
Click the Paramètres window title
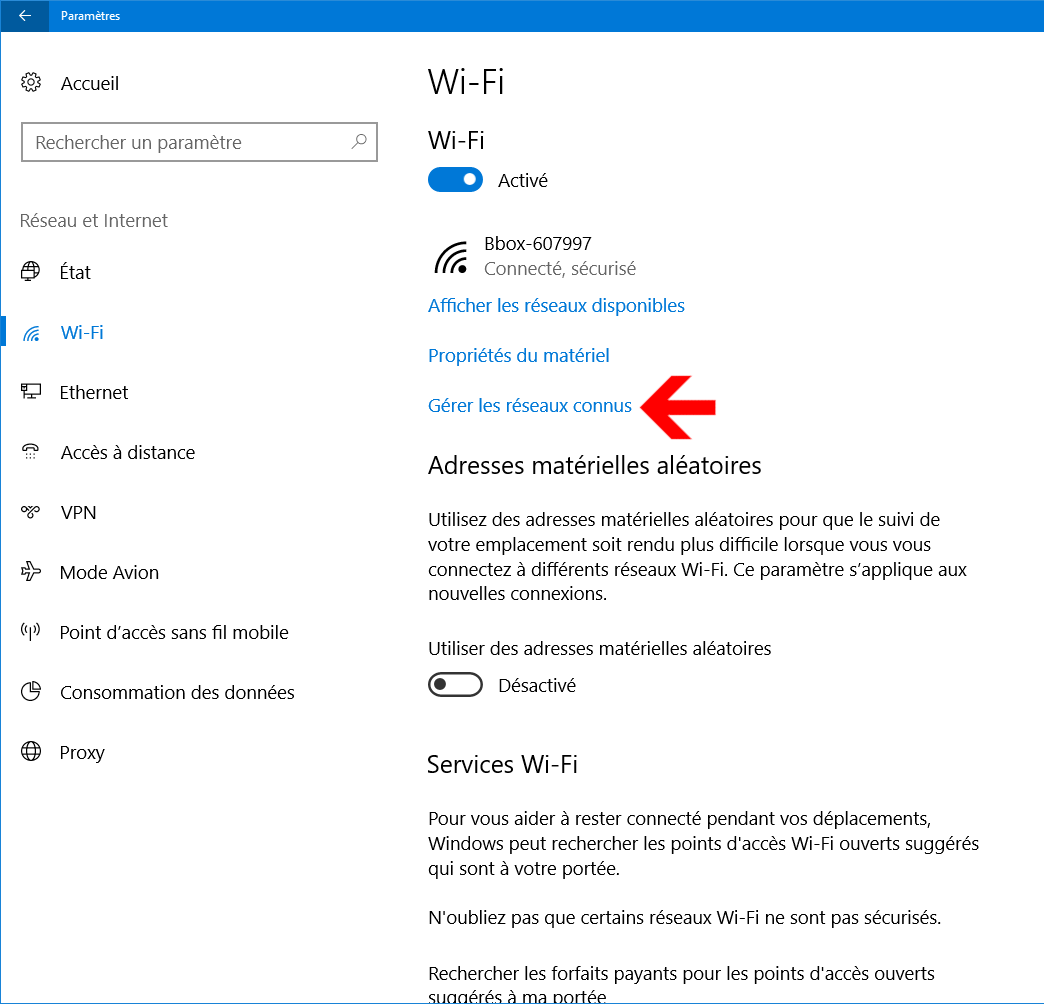(x=90, y=15)
